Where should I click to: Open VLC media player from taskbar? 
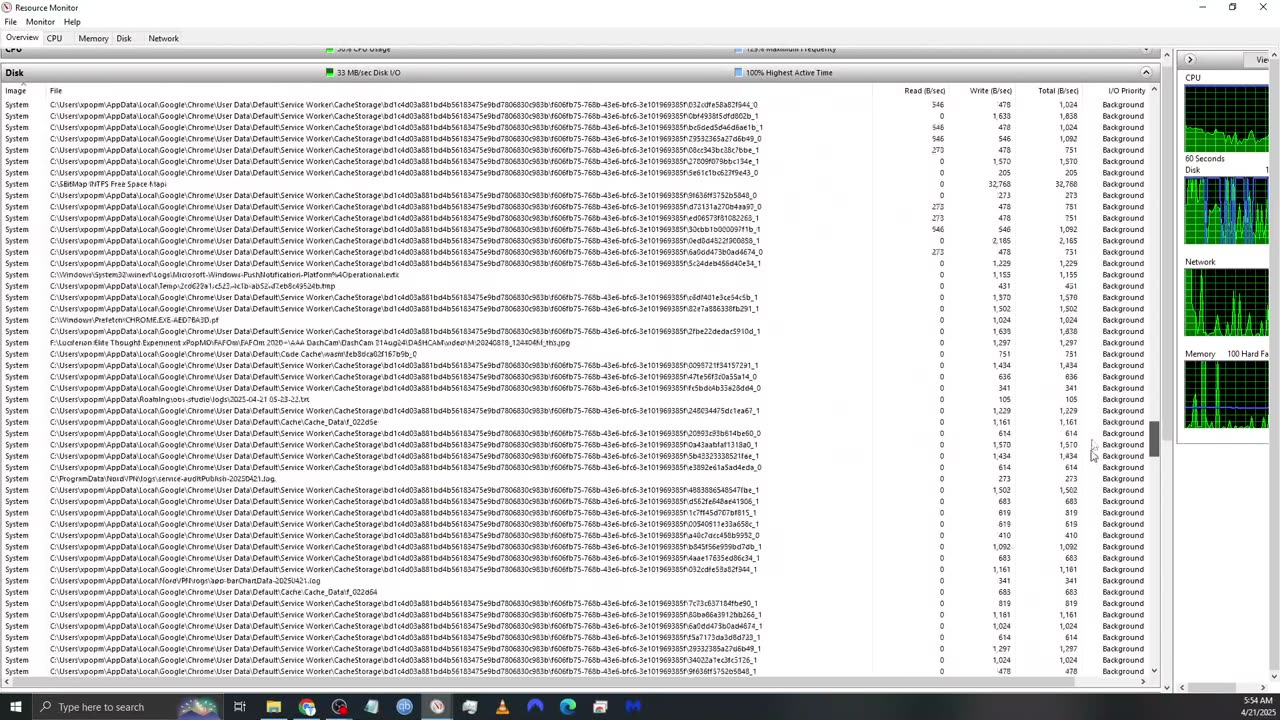[502, 707]
